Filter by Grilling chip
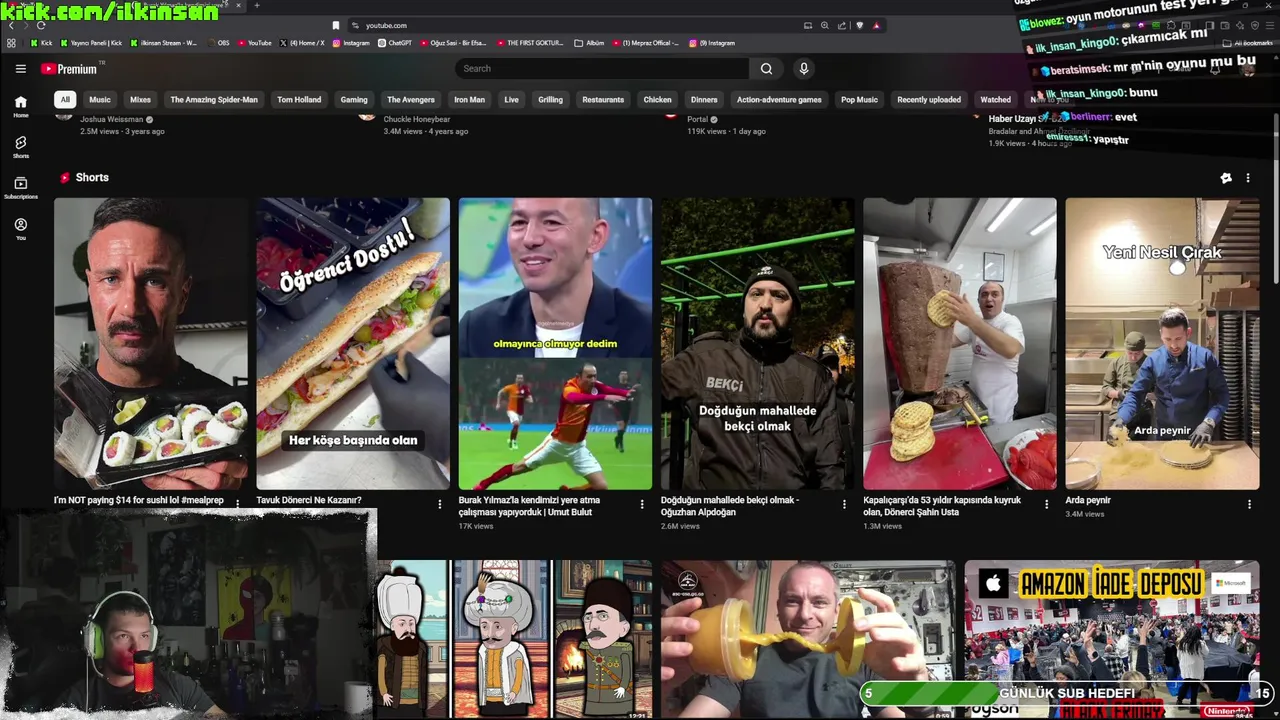 tap(550, 100)
